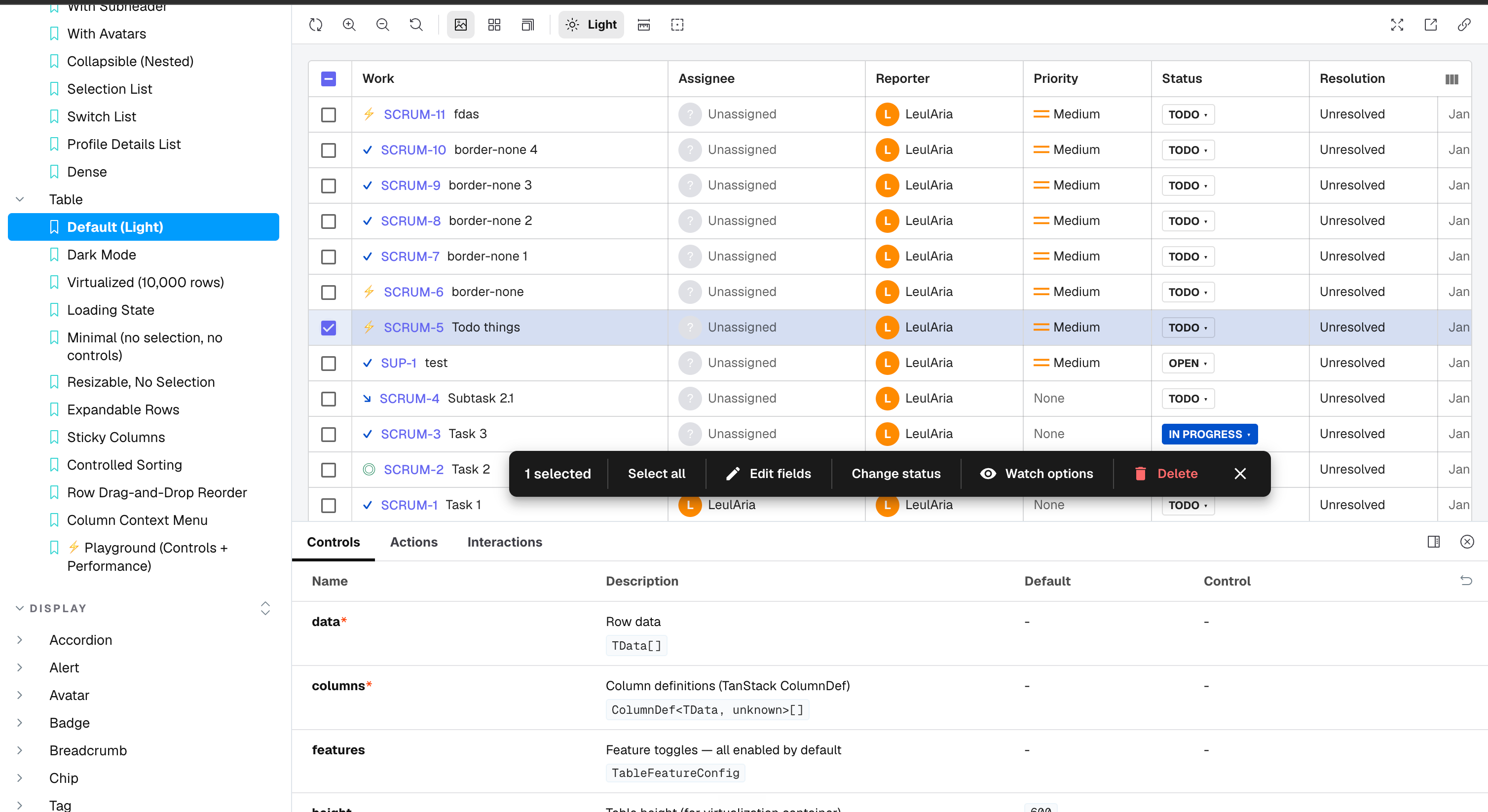Zoom in on the story canvas
Viewport: 1488px width, 812px height.
point(349,25)
